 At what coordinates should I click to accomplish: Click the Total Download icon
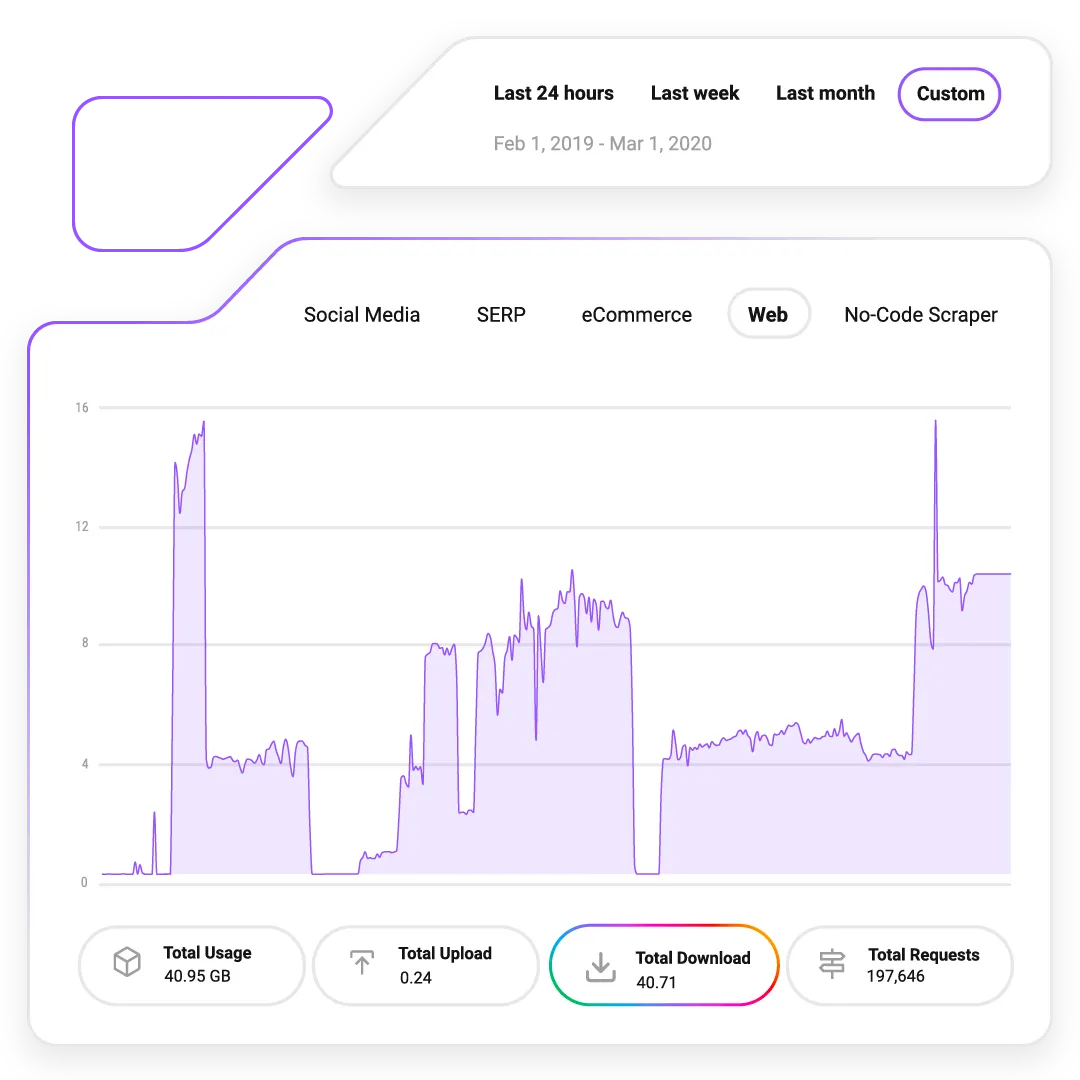point(600,963)
